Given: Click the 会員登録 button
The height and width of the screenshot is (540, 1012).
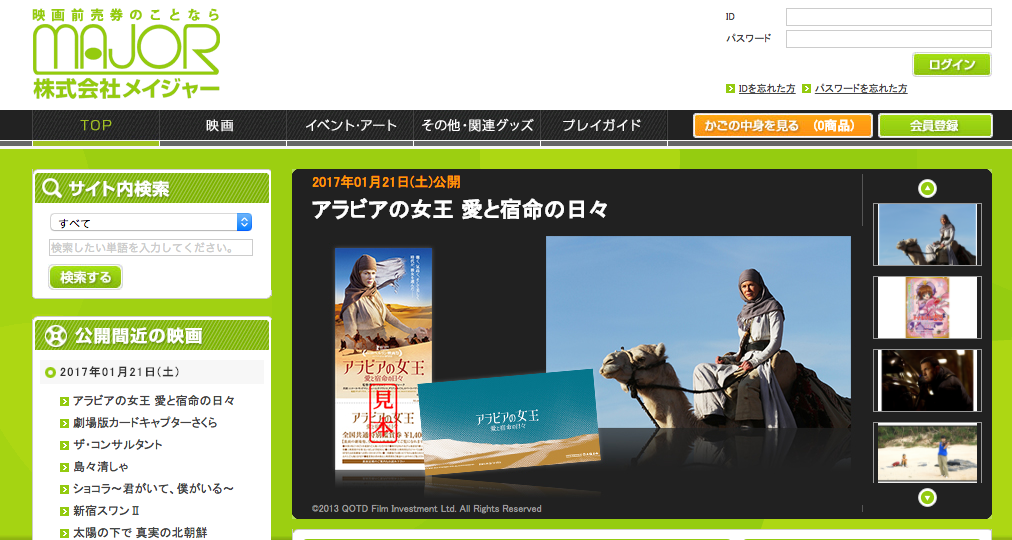Looking at the screenshot, I should click(935, 126).
